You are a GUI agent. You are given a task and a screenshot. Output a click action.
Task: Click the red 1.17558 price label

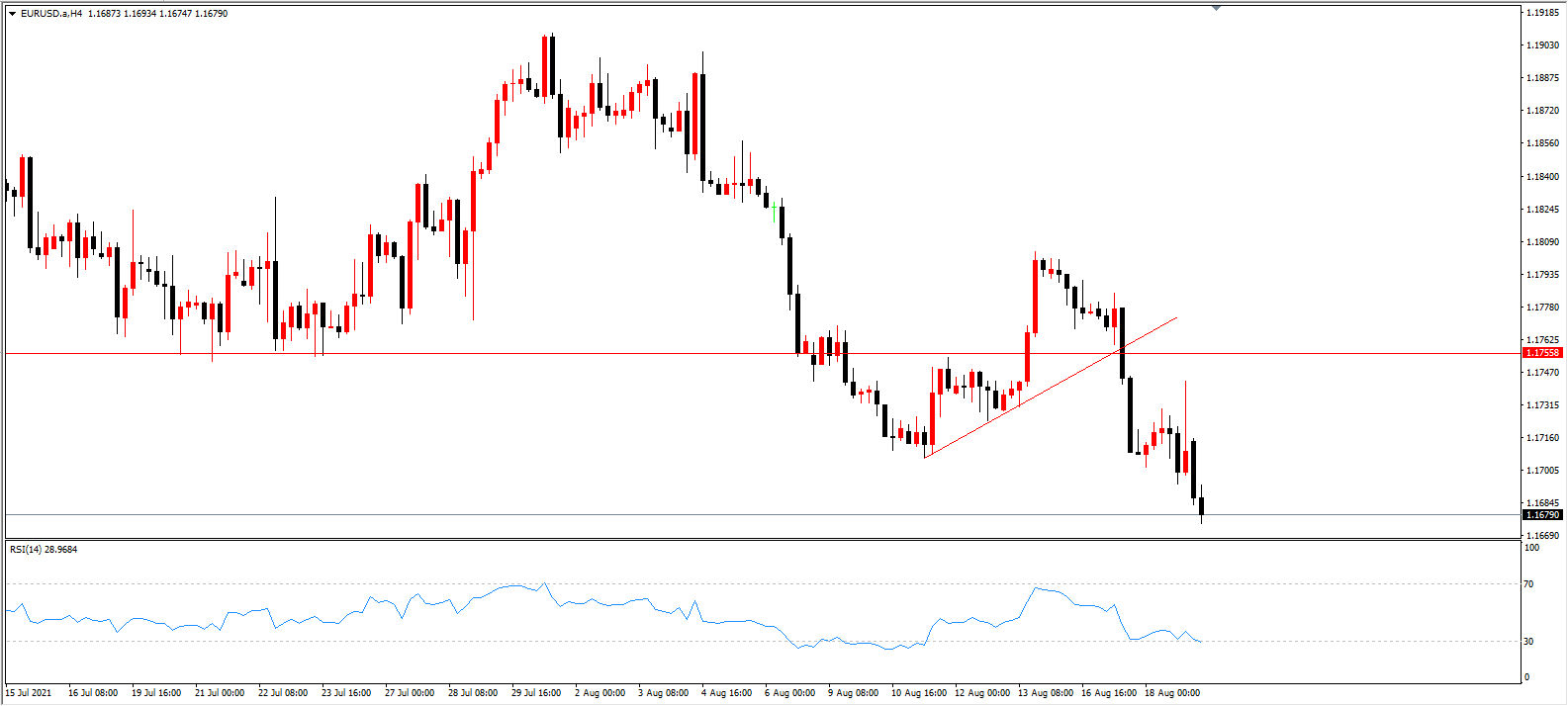(1542, 353)
